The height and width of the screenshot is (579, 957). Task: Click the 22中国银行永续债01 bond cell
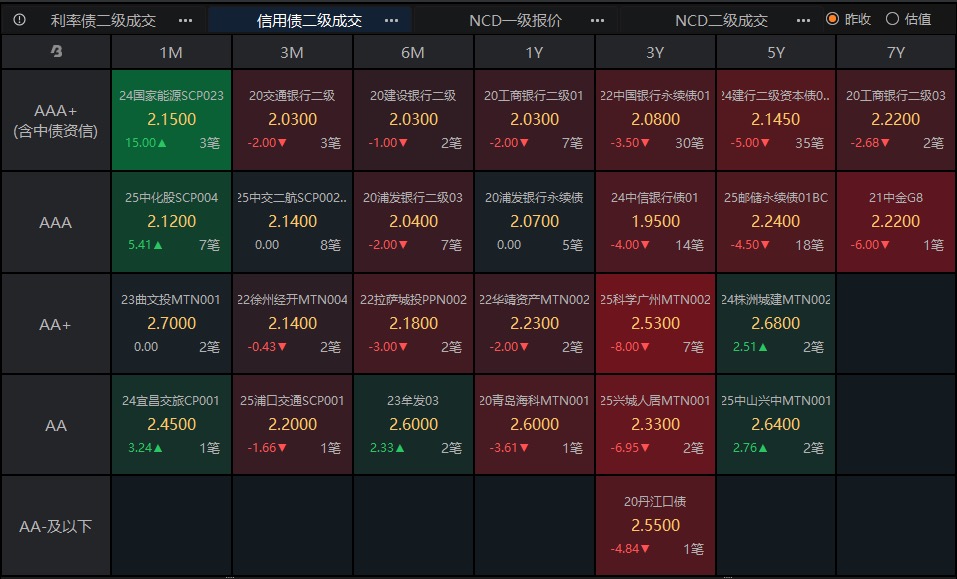[x=655, y=120]
